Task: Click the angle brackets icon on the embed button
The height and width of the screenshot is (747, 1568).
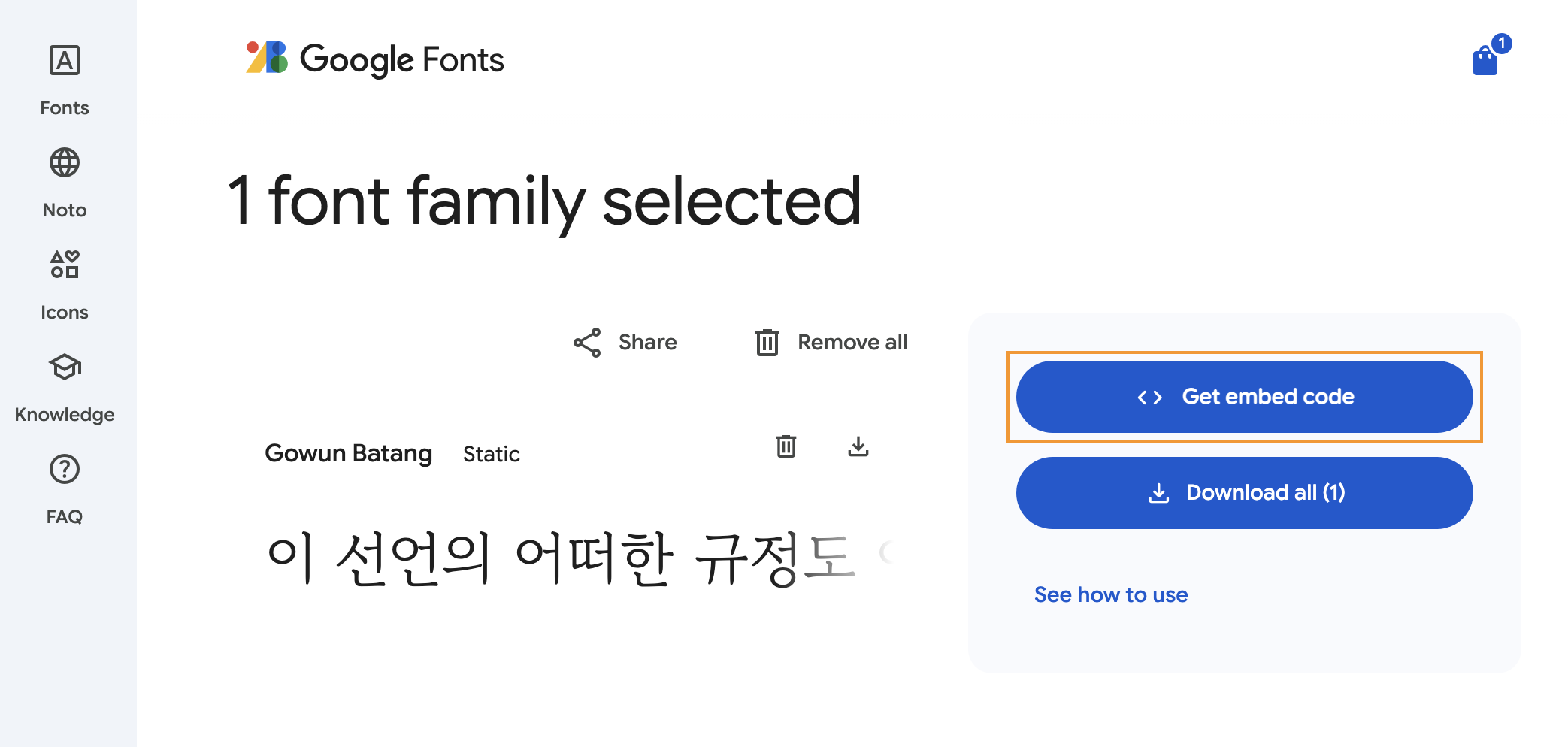Action: [1149, 398]
